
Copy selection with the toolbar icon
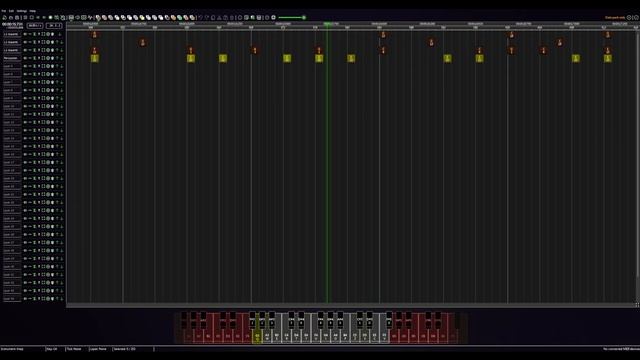coord(213,18)
